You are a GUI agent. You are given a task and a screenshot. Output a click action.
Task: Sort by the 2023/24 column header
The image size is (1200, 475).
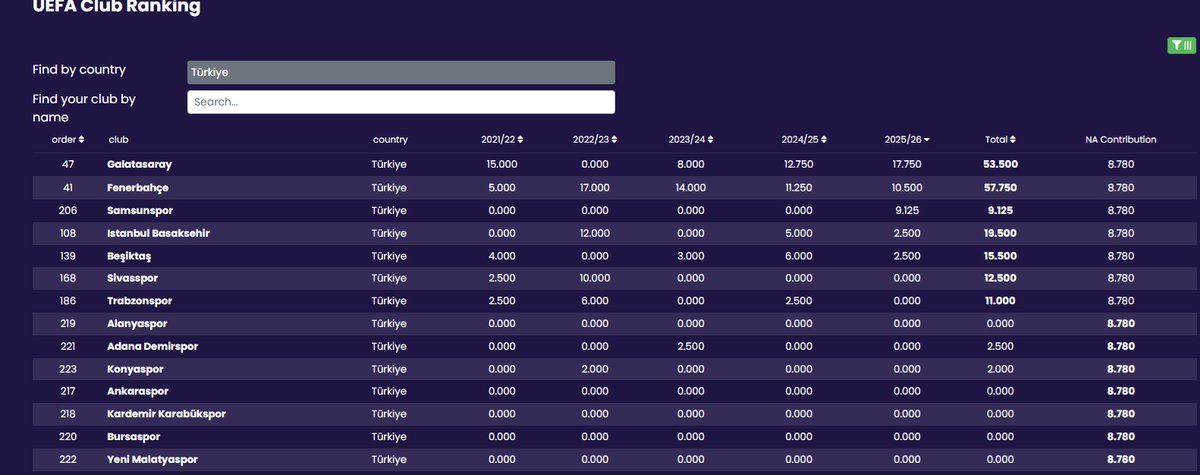[690, 140]
